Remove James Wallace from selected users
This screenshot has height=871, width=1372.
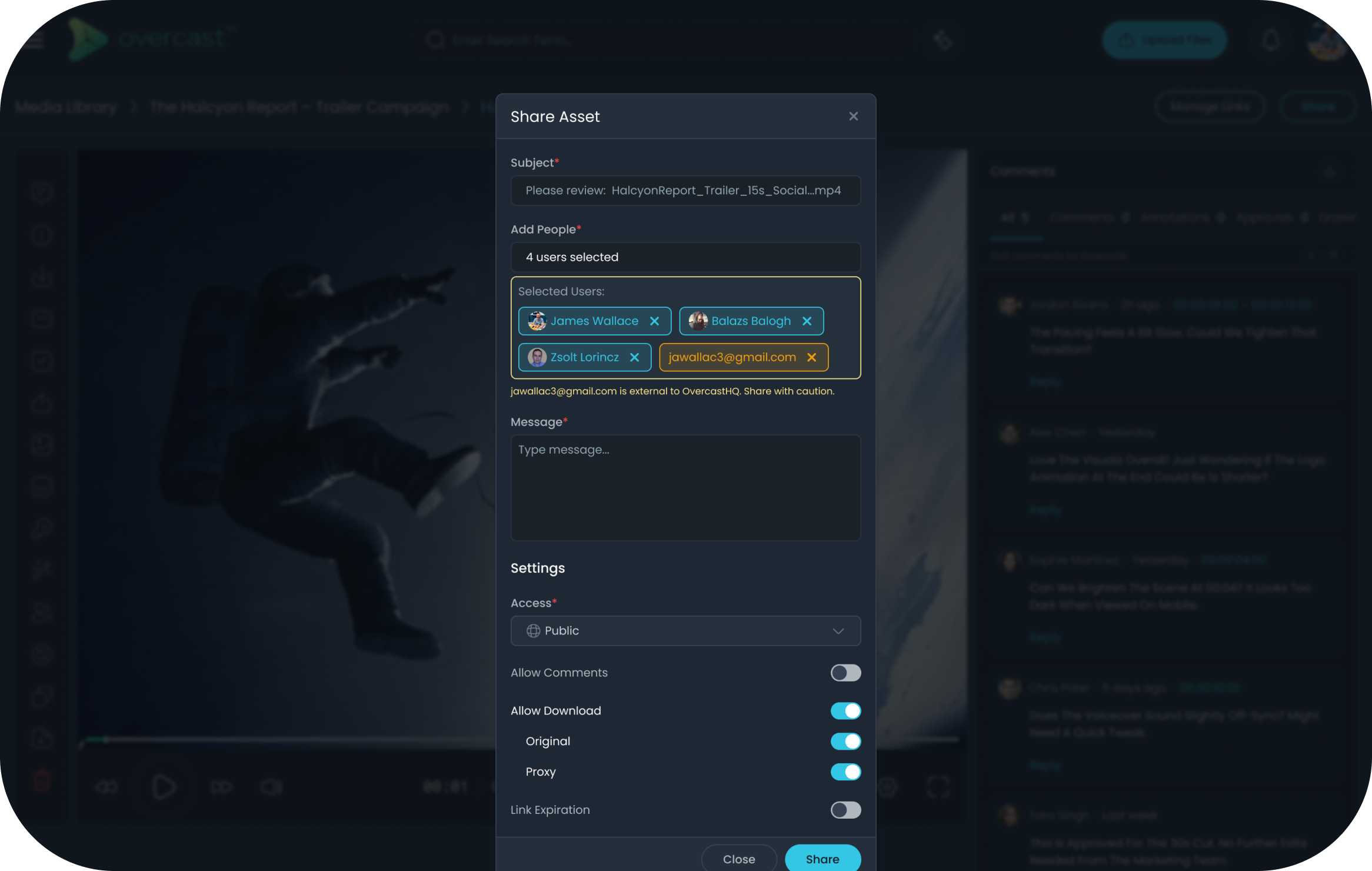point(654,321)
